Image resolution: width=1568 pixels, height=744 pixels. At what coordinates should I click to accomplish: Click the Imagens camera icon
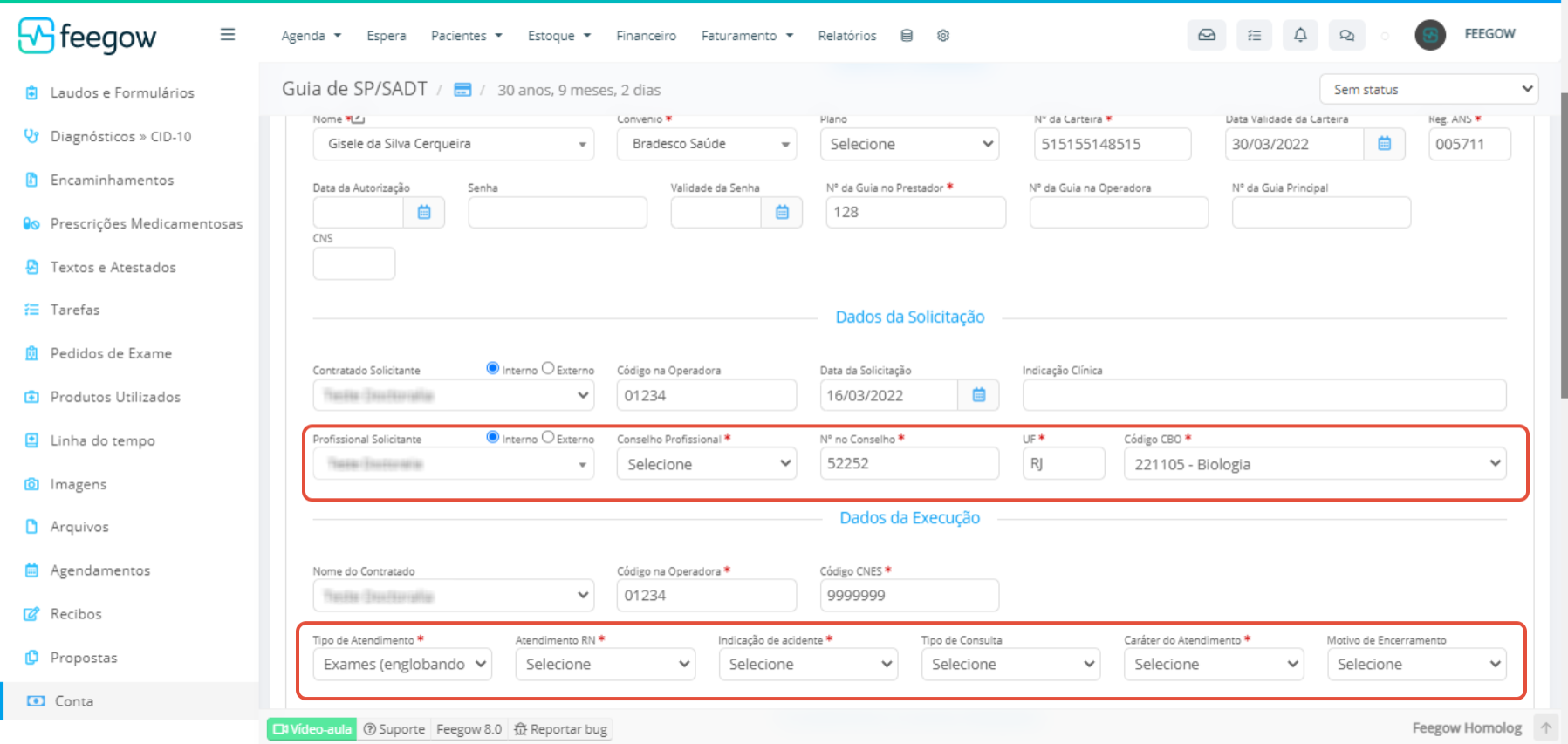(x=31, y=484)
